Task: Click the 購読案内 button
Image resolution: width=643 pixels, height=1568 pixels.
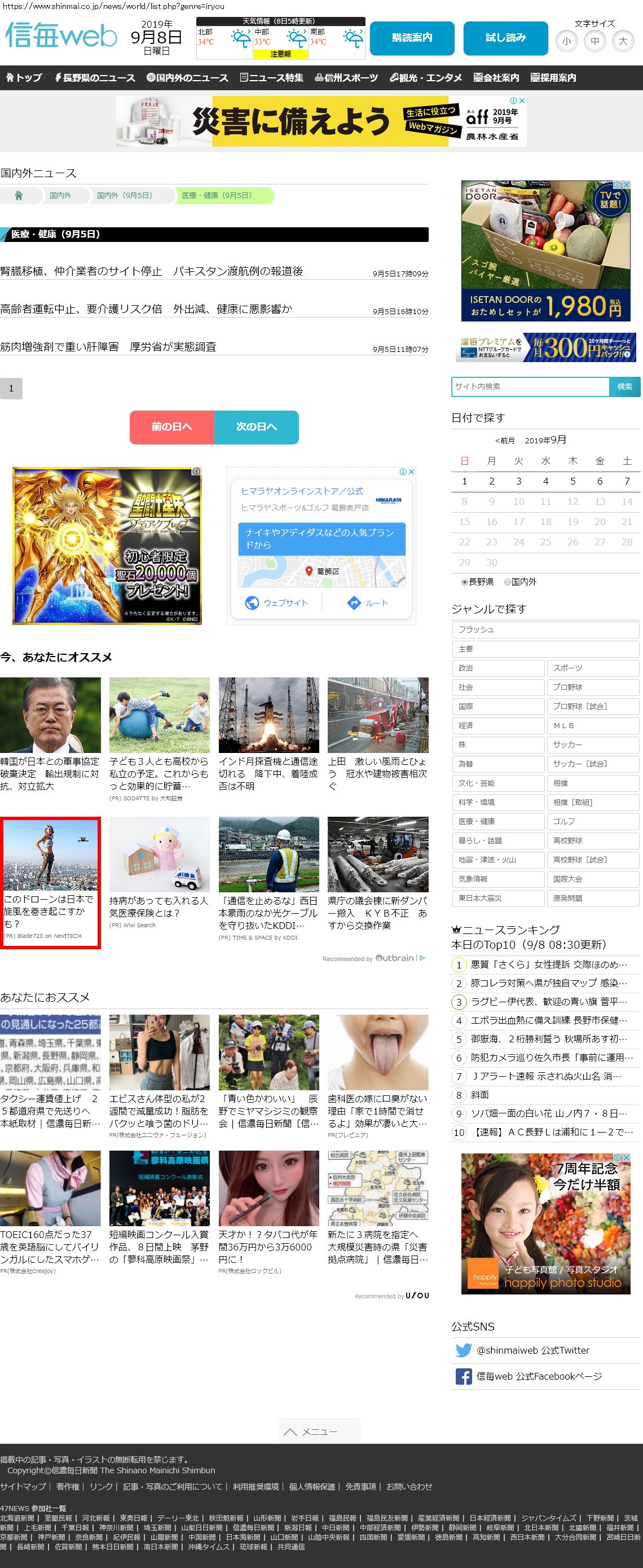Action: (412, 38)
